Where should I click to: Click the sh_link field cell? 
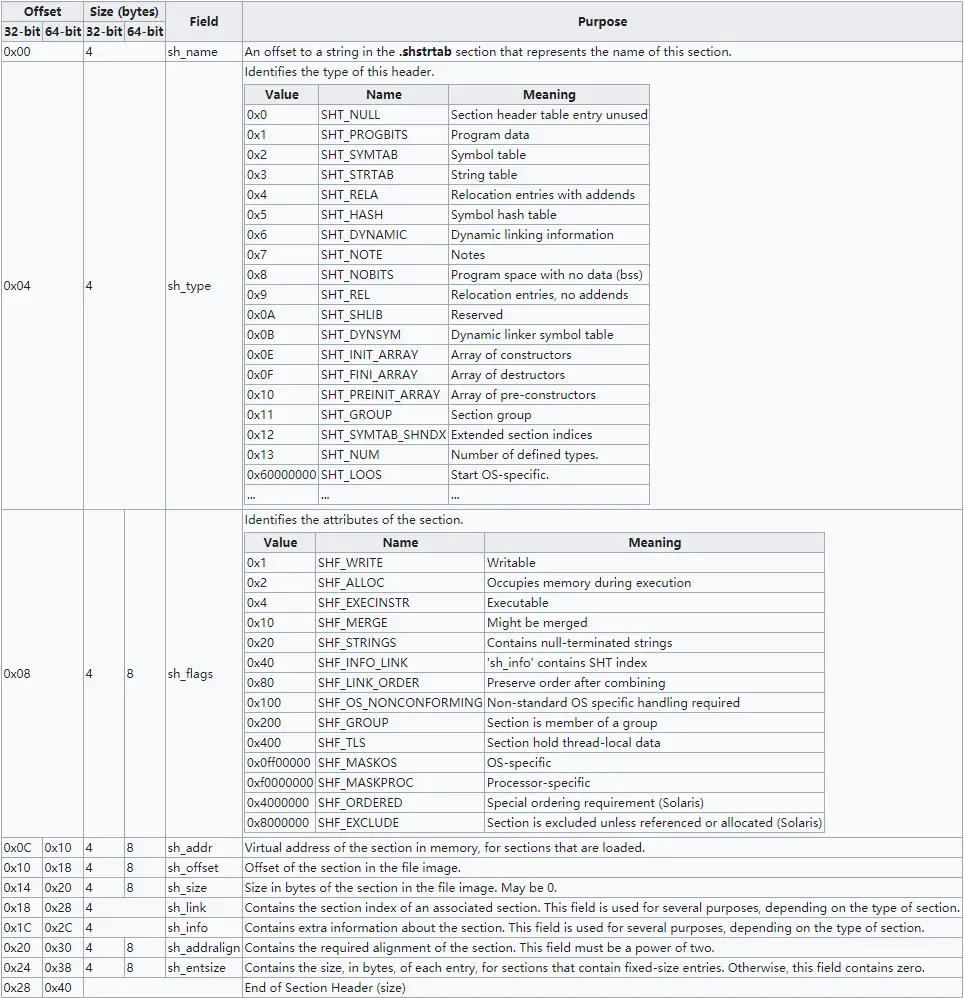204,908
